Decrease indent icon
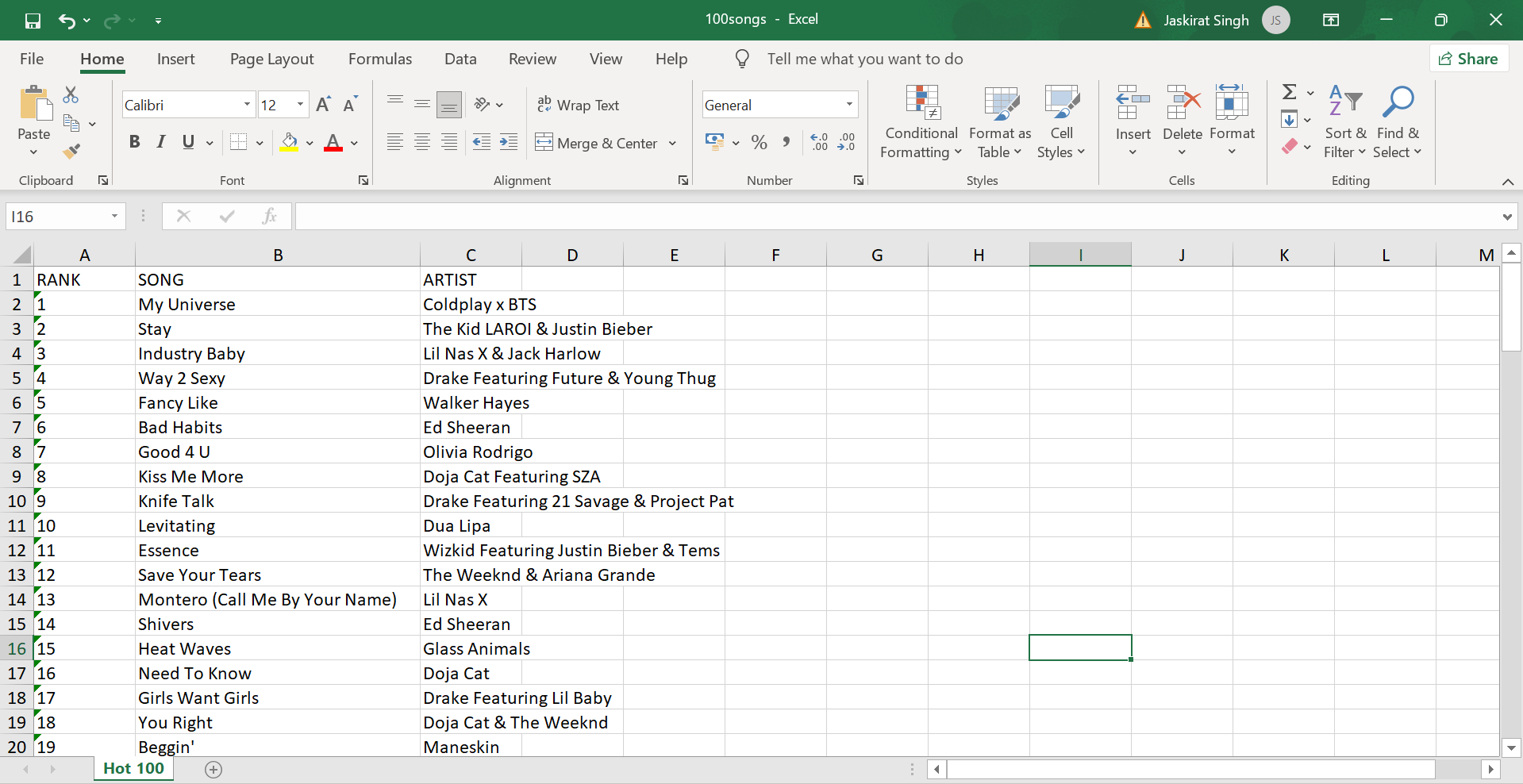Screen dimensions: 1523x784 pyautogui.click(x=481, y=142)
